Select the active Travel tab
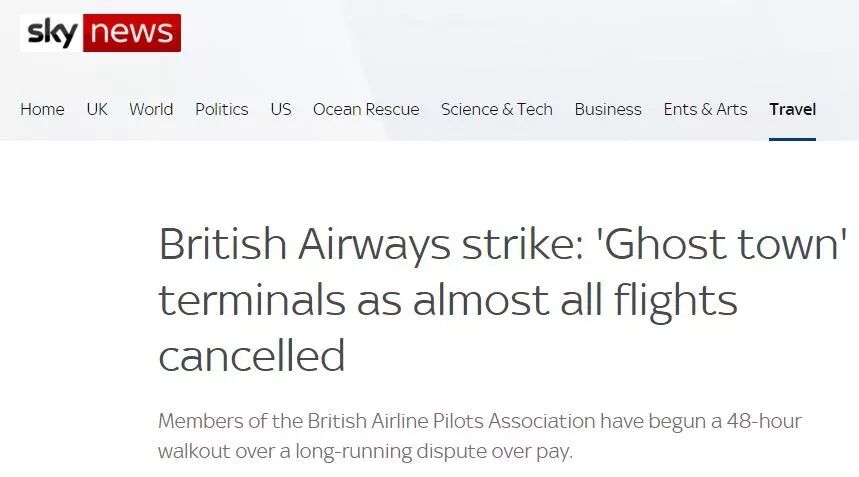This screenshot has width=859, height=477. (792, 109)
